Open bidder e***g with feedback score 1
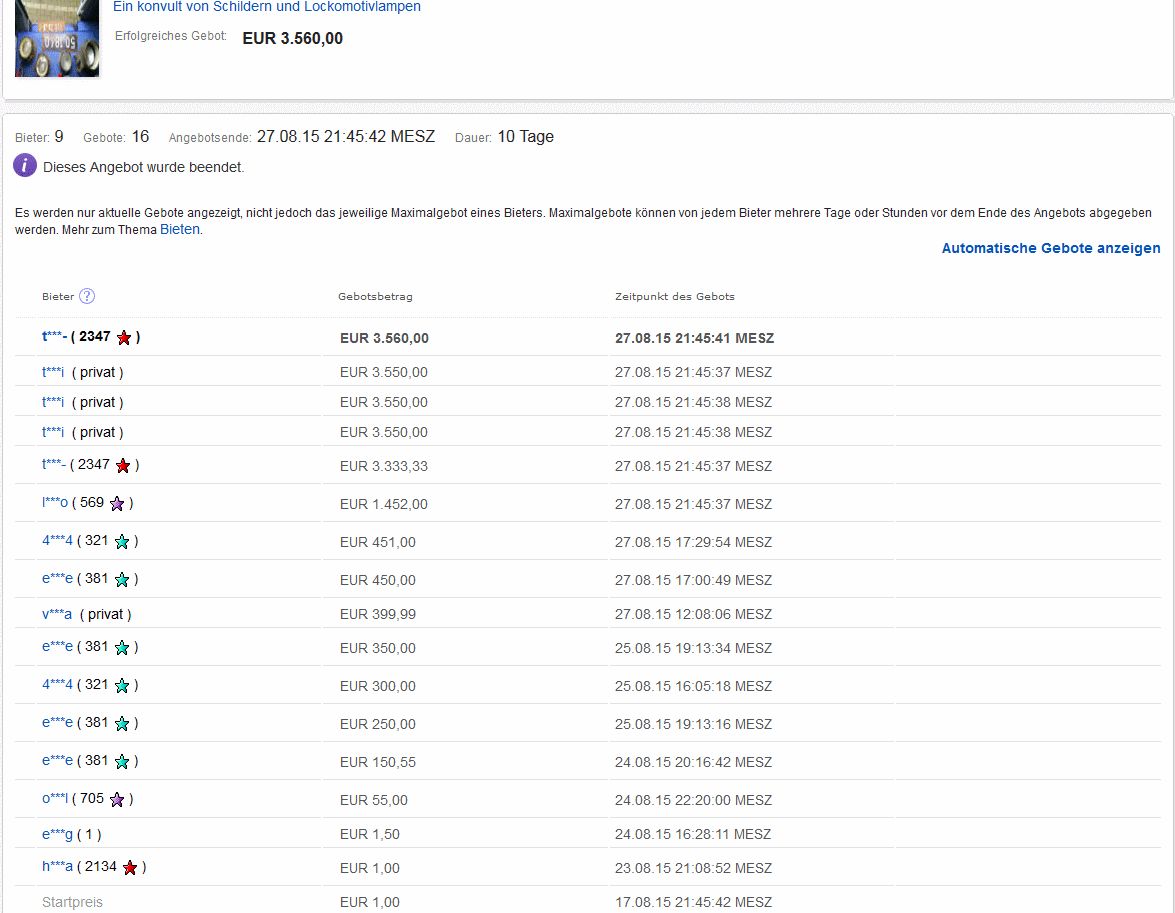1175x913 pixels. tap(57, 834)
